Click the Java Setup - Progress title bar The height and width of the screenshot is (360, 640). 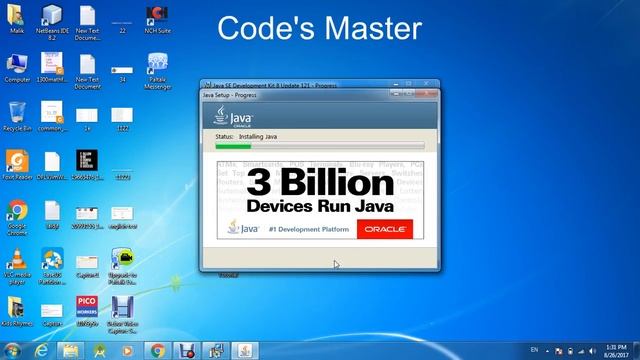click(x=296, y=95)
